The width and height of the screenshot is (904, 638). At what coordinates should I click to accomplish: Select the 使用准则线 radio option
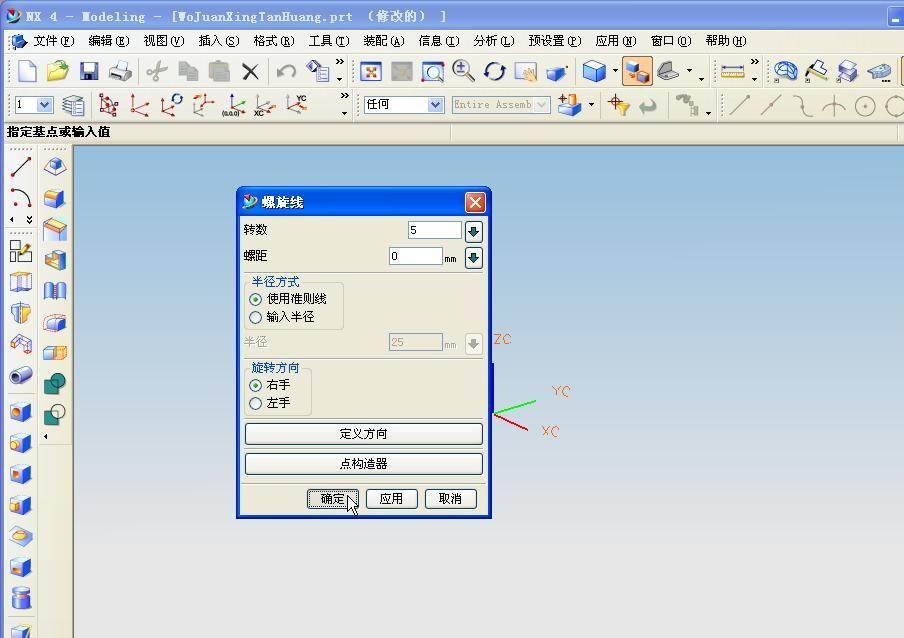tap(256, 298)
